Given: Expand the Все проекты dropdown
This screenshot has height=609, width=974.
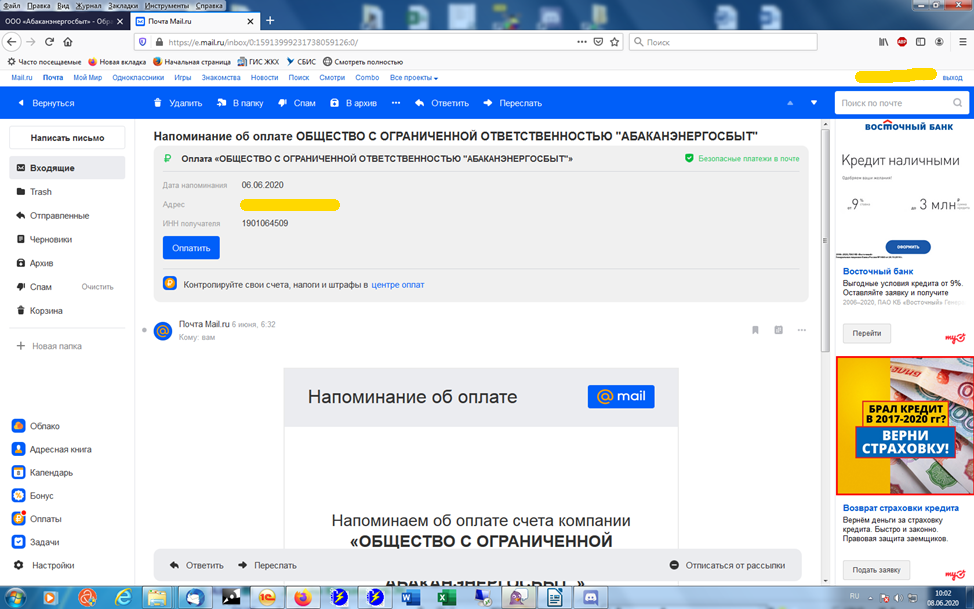Looking at the screenshot, I should [414, 78].
